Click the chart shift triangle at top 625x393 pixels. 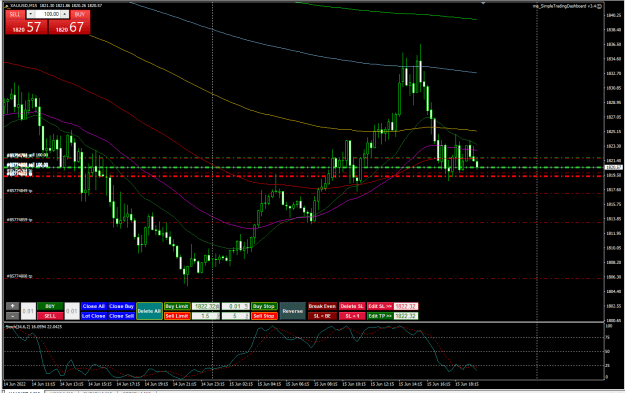pos(483,3)
